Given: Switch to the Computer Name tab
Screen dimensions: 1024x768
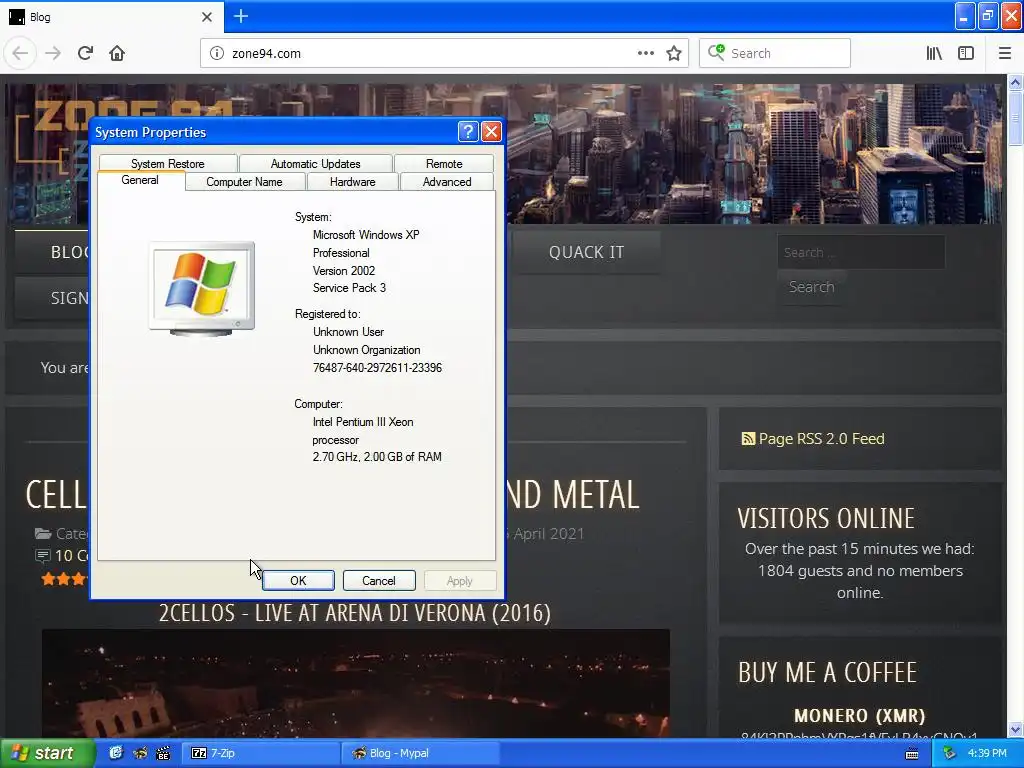Looking at the screenshot, I should (245, 182).
